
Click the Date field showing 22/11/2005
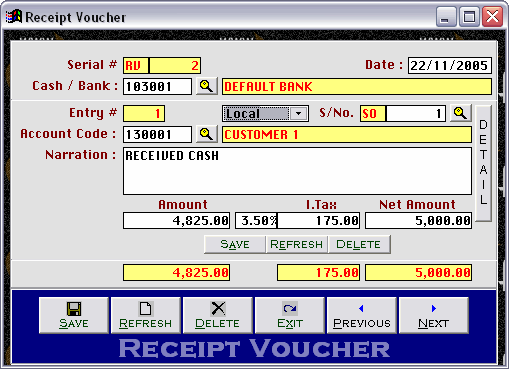[450, 65]
